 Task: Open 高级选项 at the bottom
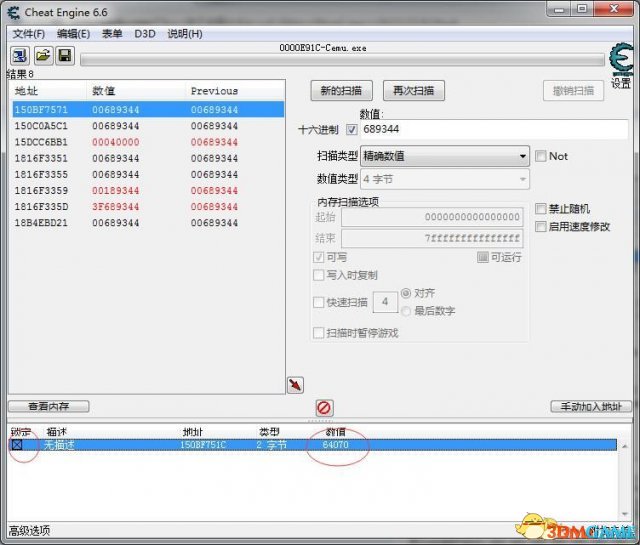29,531
